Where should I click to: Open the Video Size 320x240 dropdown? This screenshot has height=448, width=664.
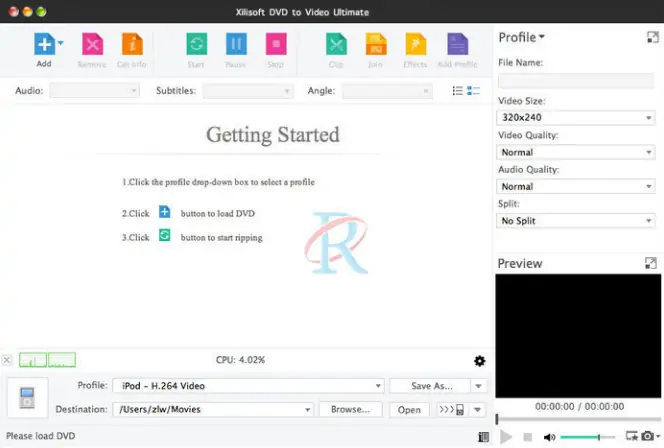[x=575, y=117]
